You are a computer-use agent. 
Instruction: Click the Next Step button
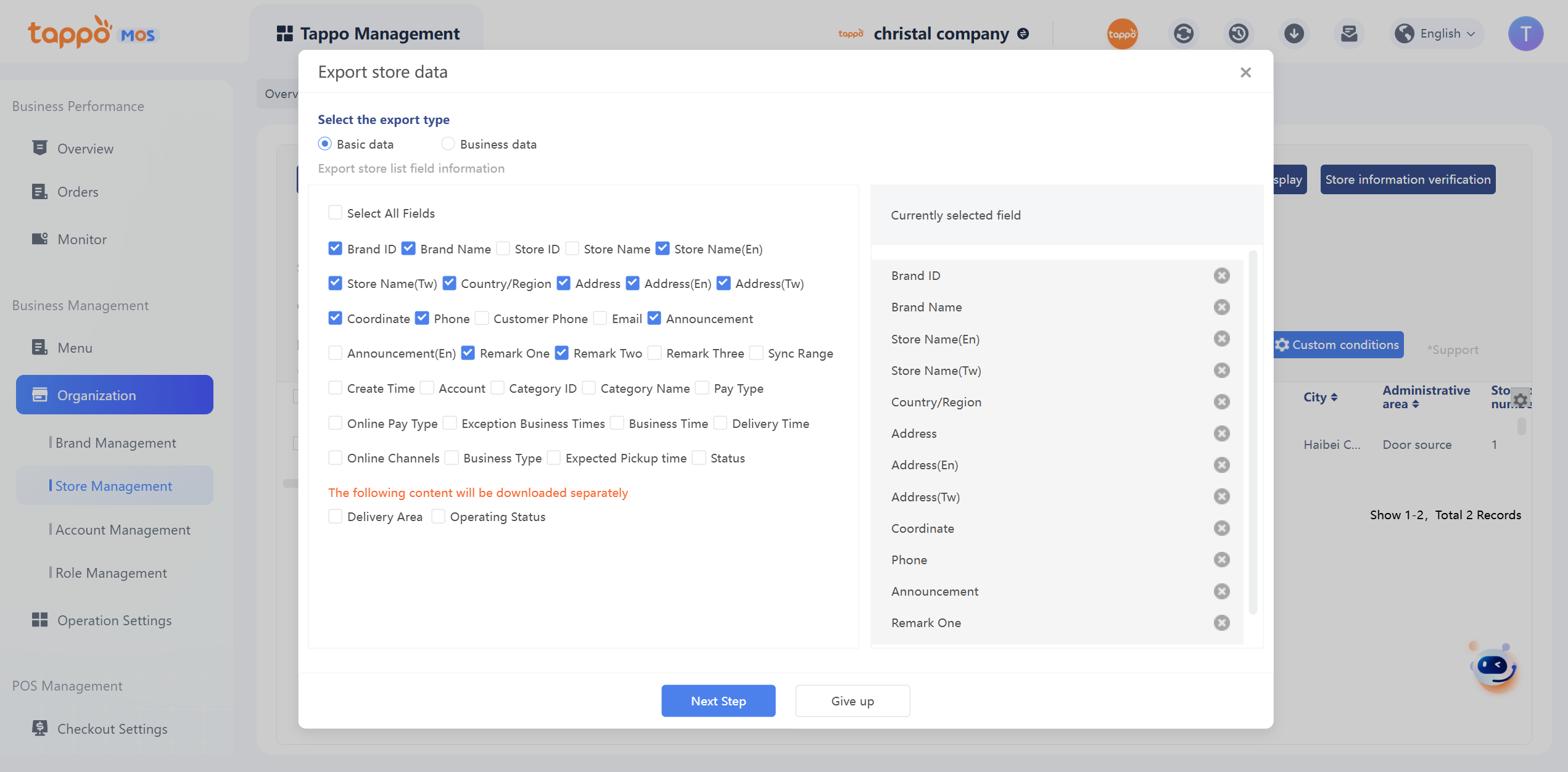pyautogui.click(x=718, y=700)
